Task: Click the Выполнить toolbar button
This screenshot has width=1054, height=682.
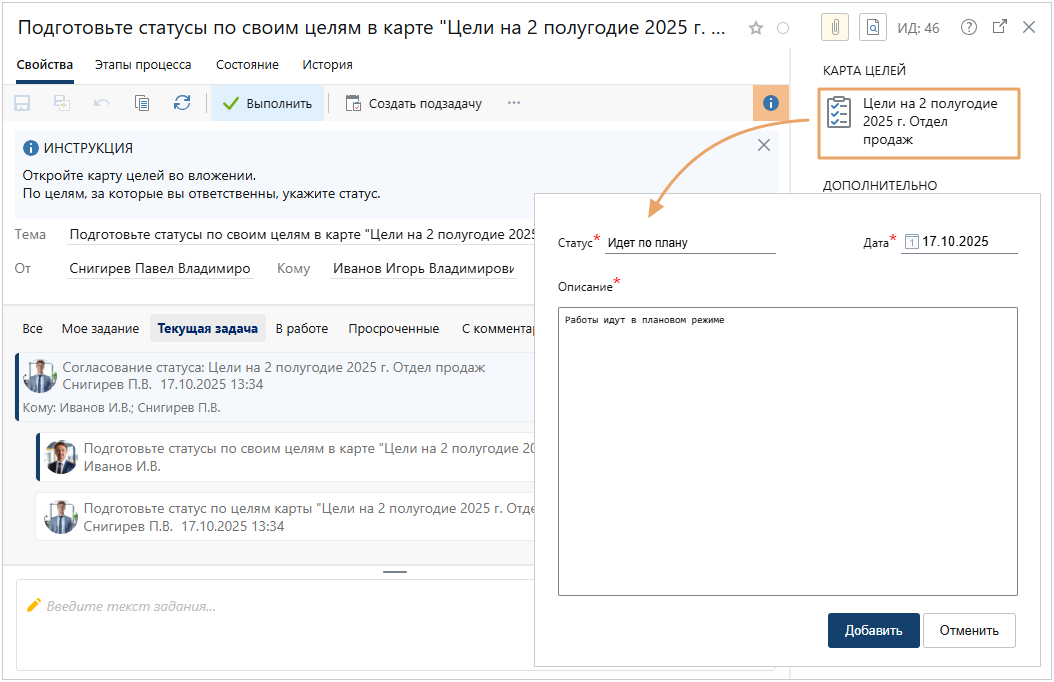Action: (267, 103)
